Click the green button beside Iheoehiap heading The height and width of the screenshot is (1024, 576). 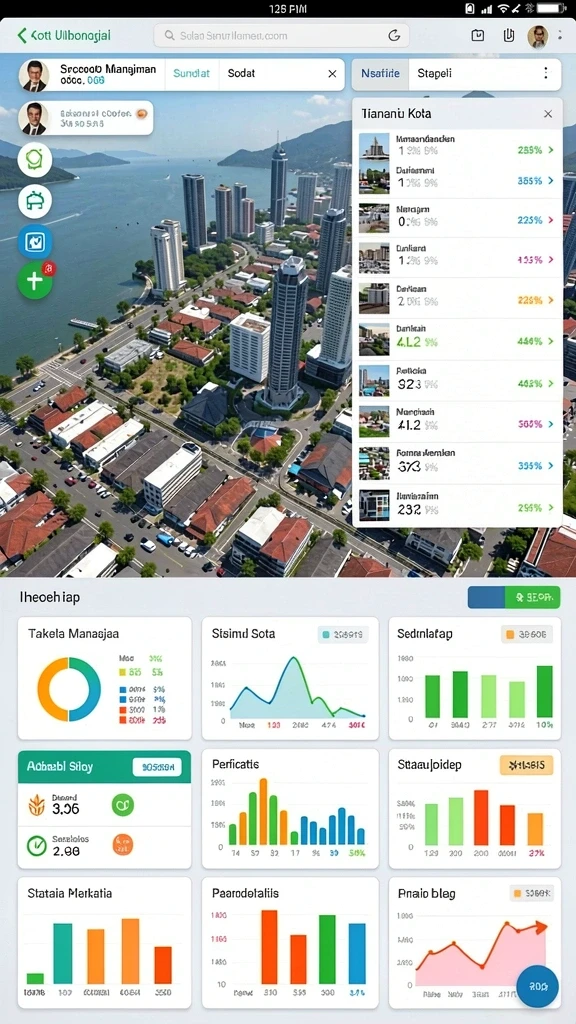coord(532,597)
